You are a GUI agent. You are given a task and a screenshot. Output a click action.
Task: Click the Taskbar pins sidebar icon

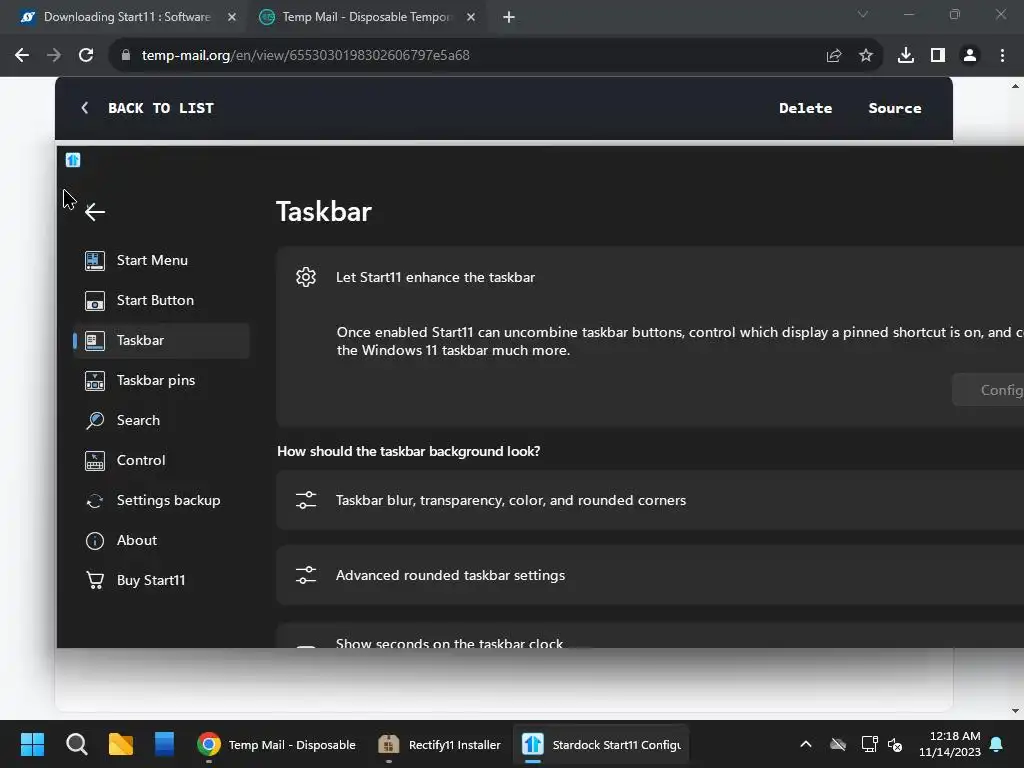(95, 381)
